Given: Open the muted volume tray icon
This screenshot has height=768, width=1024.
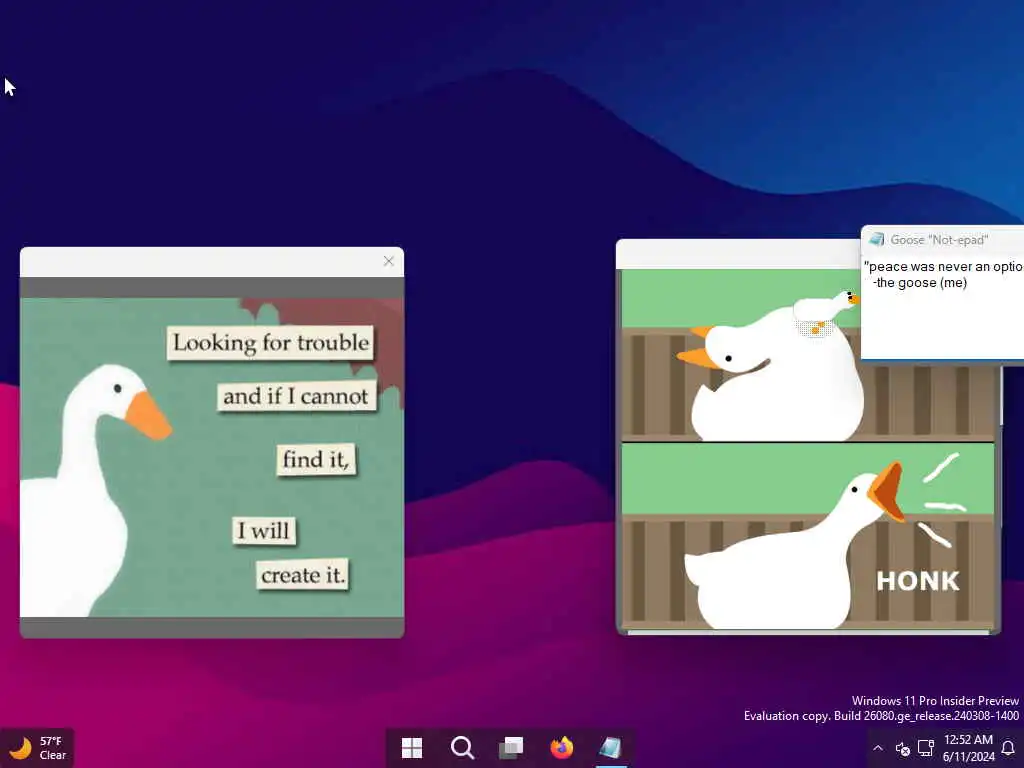Looking at the screenshot, I should click(x=903, y=748).
